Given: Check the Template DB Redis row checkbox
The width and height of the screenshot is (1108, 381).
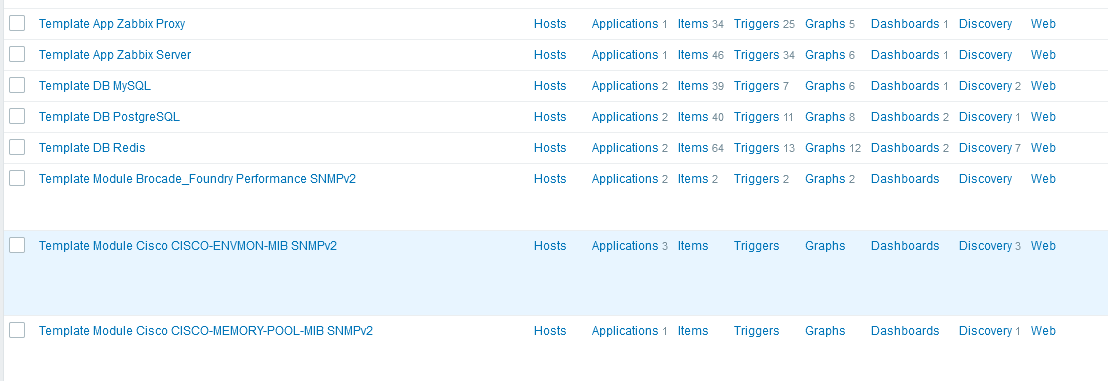Looking at the screenshot, I should click(17, 147).
